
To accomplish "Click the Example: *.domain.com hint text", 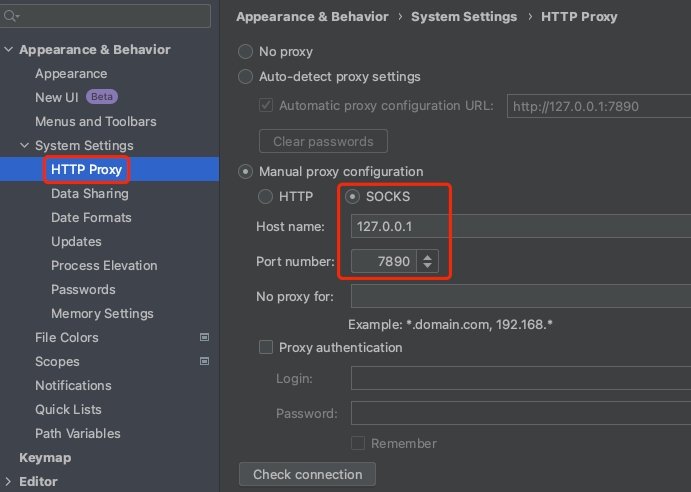I will point(450,324).
